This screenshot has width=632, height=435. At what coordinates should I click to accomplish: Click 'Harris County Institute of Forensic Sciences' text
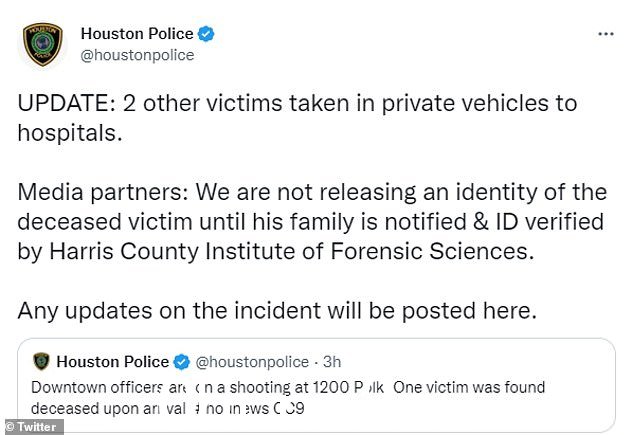click(x=289, y=252)
